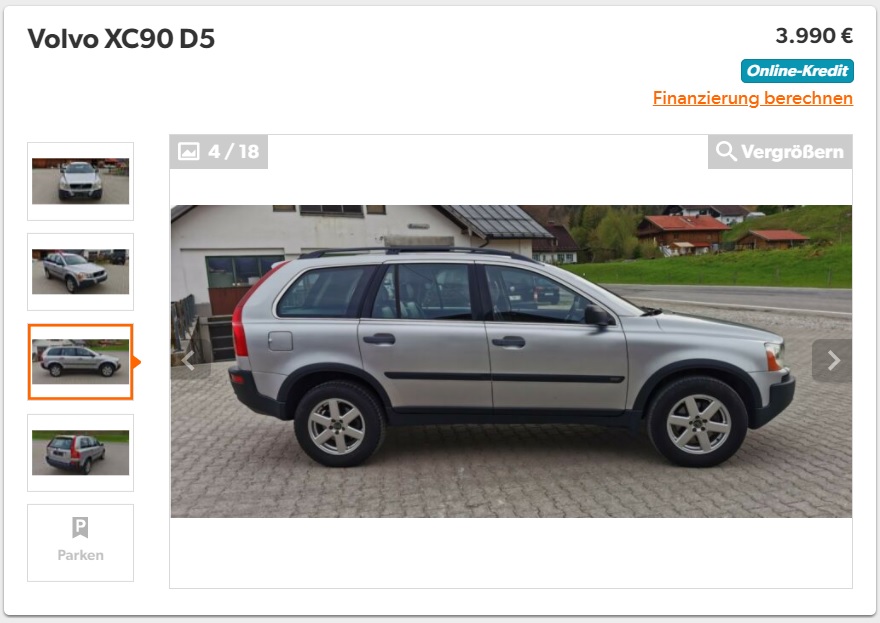Image resolution: width=880 pixels, height=623 pixels.
Task: Show the rear view thumbnail with red taillights
Action: [x=80, y=453]
